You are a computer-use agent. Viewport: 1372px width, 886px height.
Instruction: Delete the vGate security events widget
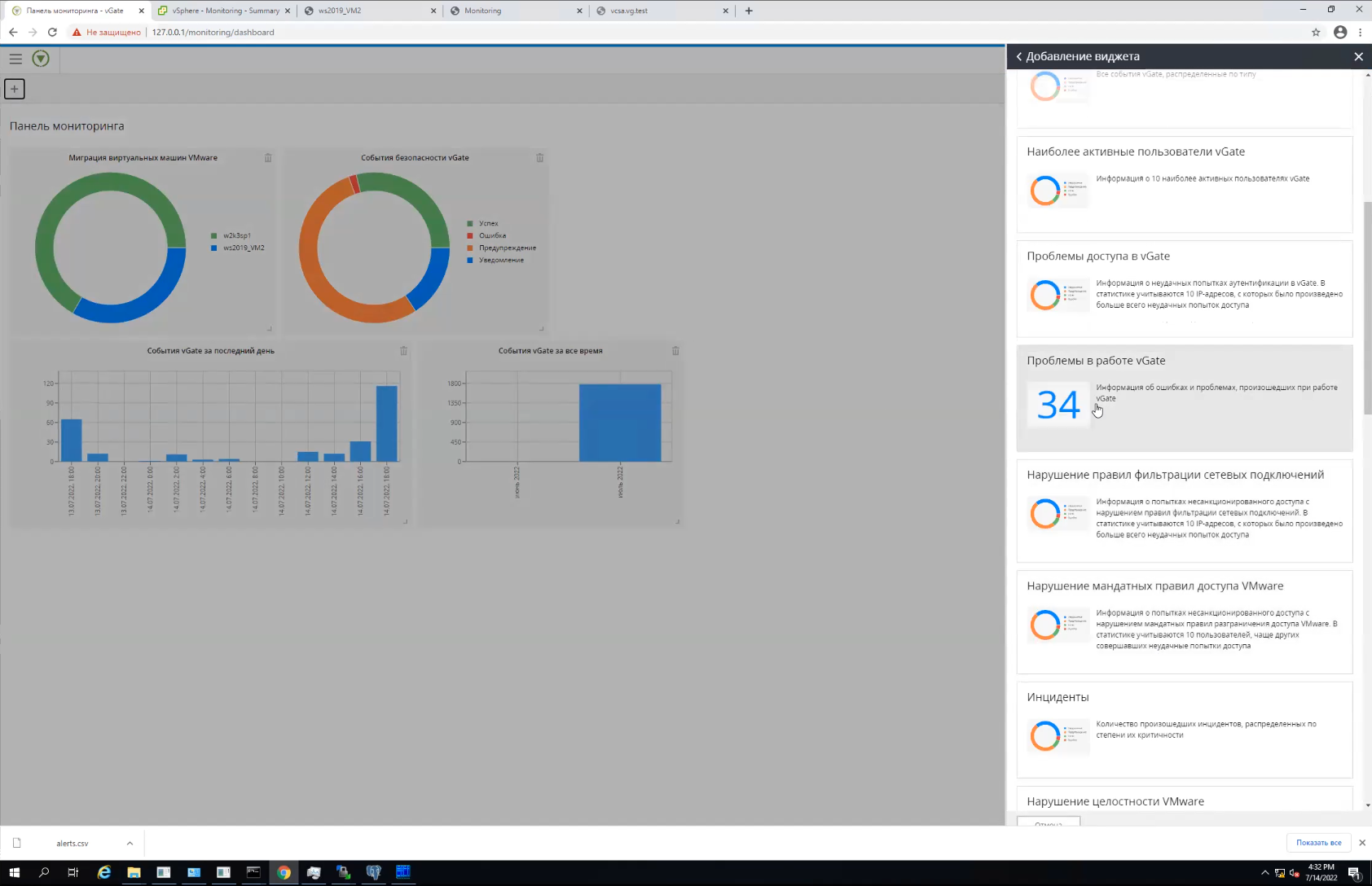click(539, 158)
